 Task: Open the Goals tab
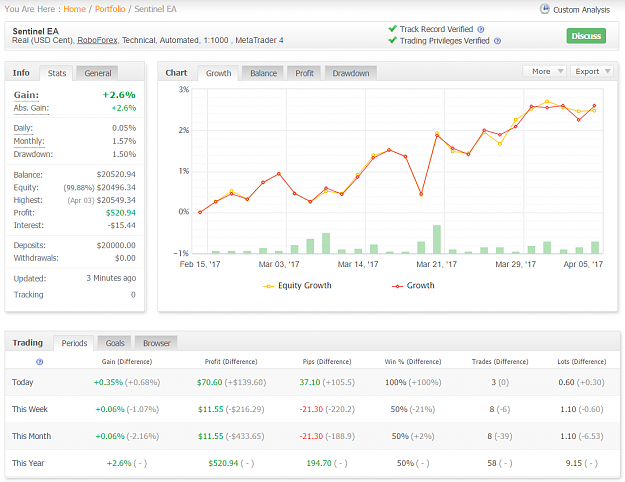(115, 343)
